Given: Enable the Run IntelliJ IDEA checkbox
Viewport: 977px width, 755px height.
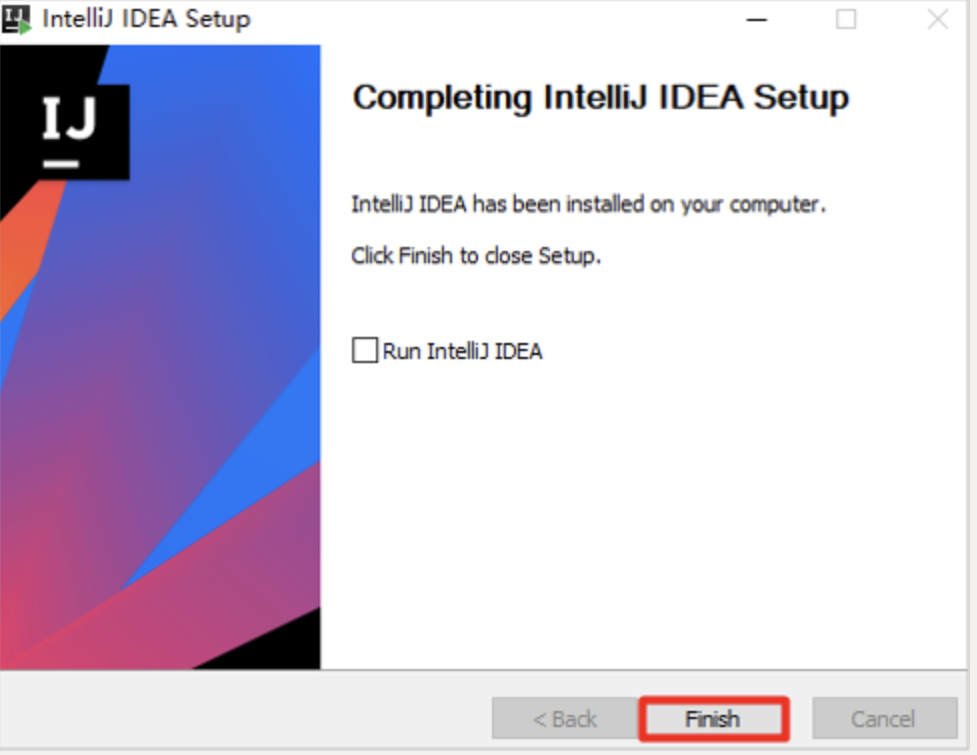Looking at the screenshot, I should (x=365, y=350).
